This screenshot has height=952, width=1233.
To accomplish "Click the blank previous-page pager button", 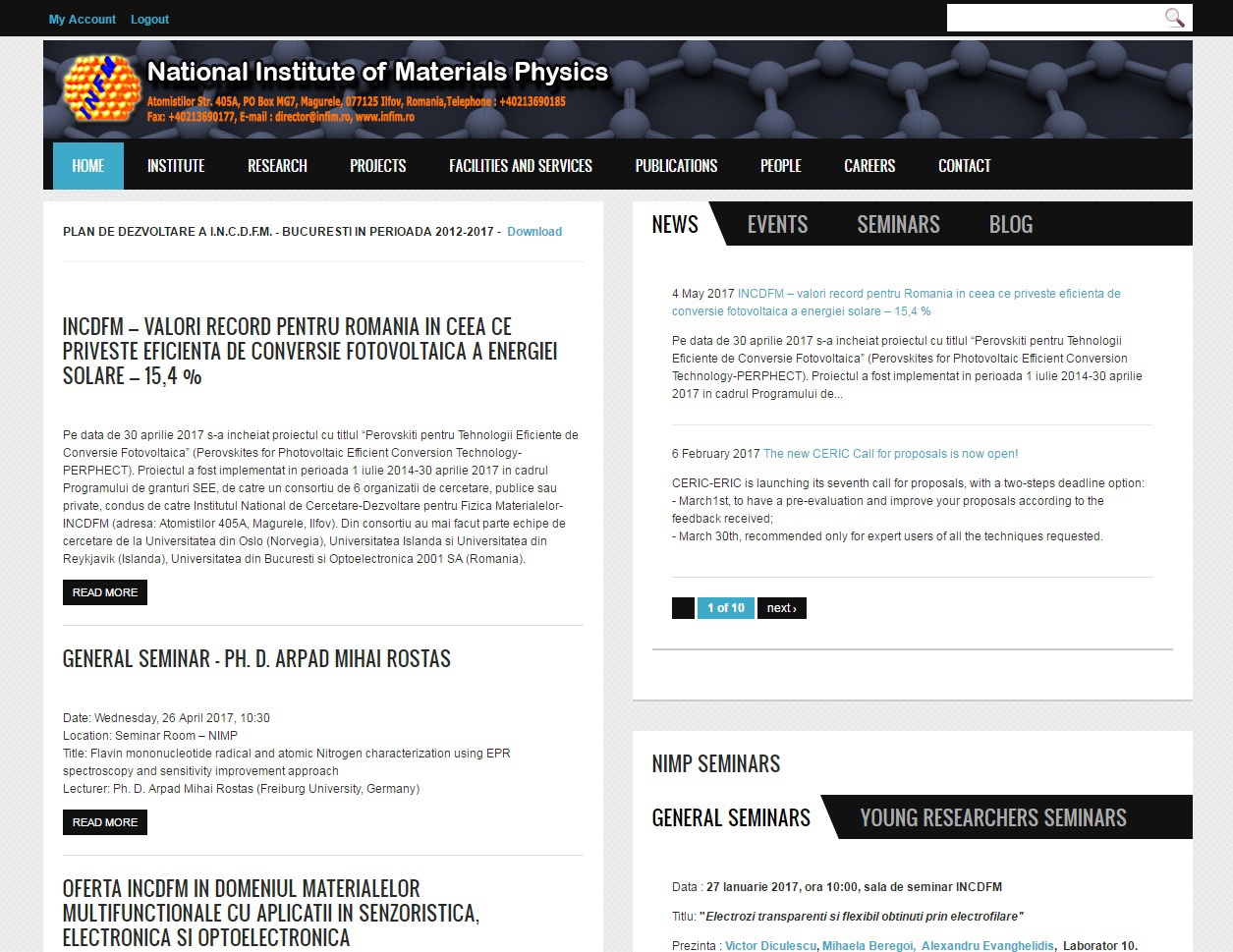I will [683, 608].
